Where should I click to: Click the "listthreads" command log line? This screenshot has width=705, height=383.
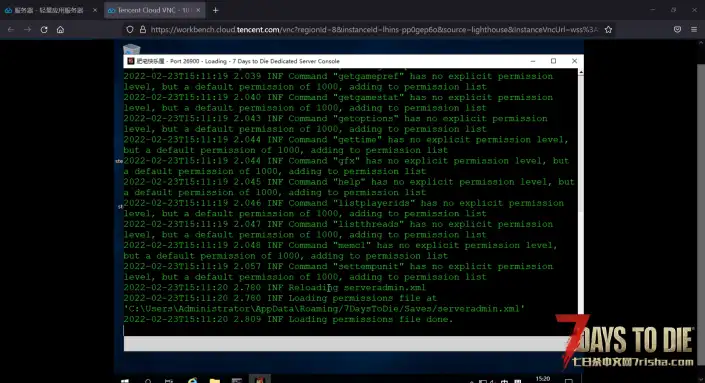tap(339, 229)
